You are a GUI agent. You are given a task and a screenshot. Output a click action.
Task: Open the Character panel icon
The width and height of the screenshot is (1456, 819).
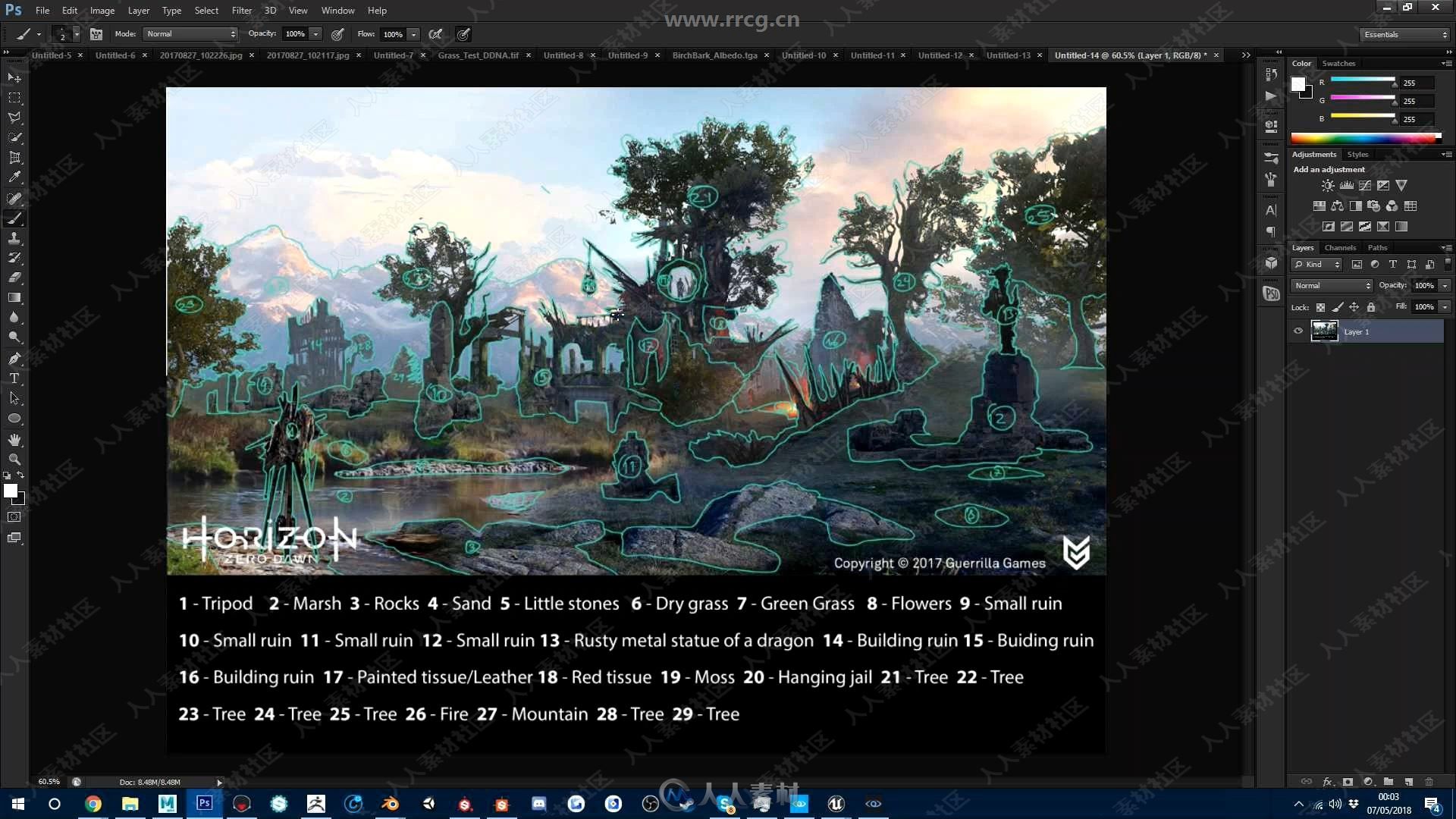1272,210
